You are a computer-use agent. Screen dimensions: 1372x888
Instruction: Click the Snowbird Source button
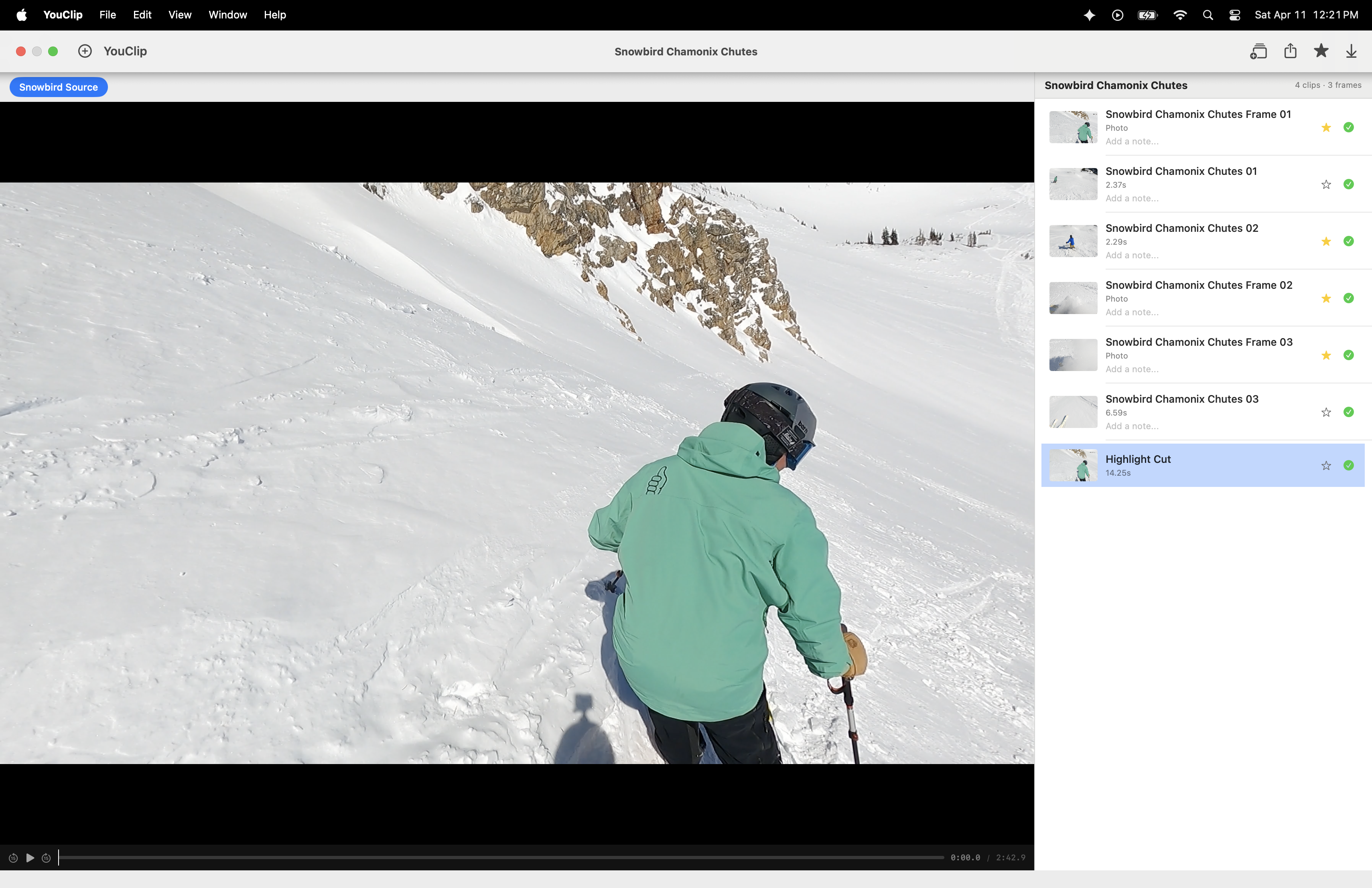(x=58, y=87)
